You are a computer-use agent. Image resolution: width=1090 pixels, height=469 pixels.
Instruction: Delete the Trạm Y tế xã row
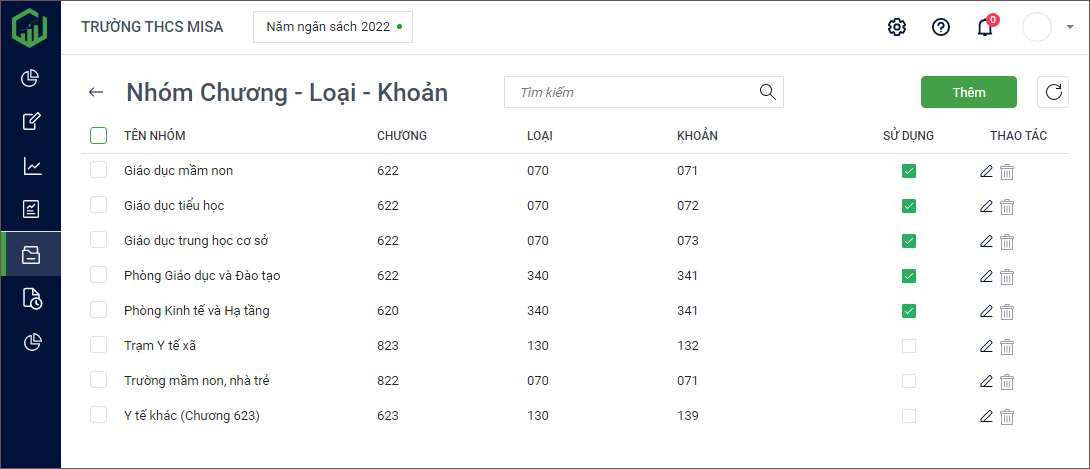1007,346
